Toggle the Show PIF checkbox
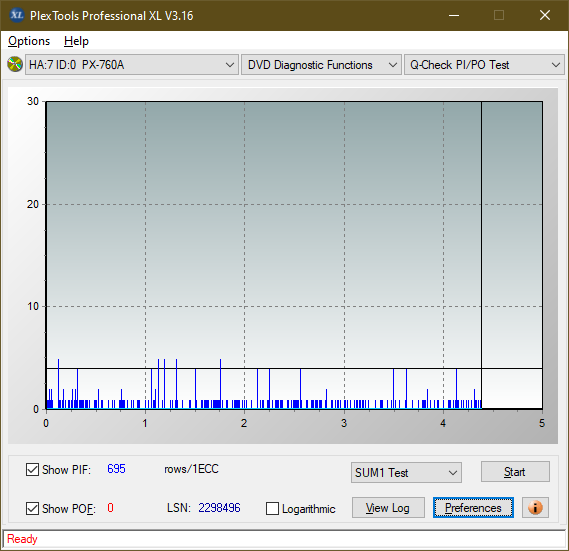 coord(32,469)
